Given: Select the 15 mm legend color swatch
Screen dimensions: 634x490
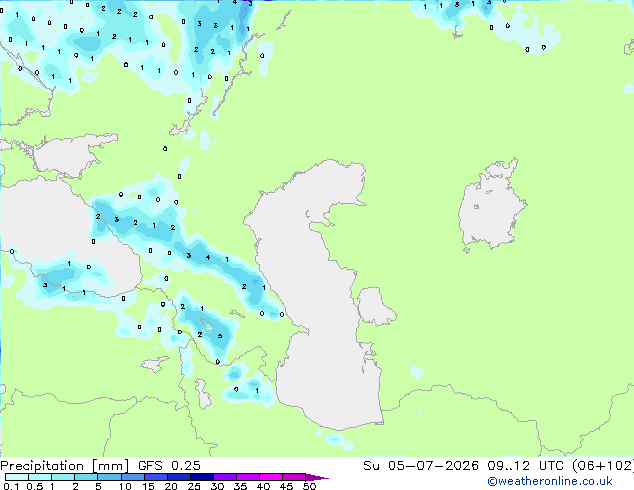Looking at the screenshot, I should pyautogui.click(x=156, y=477).
